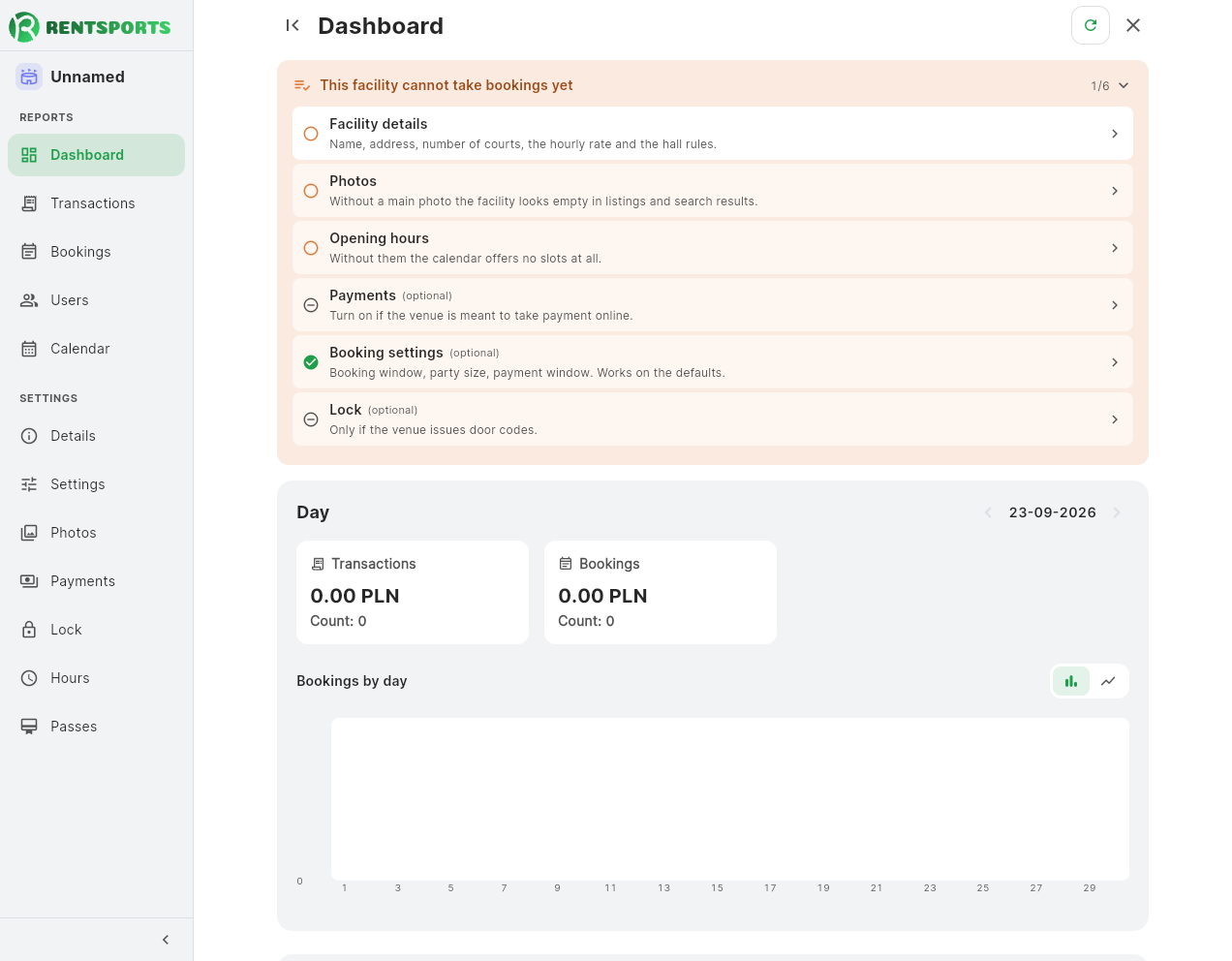Expand the Payments checklist step chevron
Viewport: 1232px width, 961px height.
click(x=1115, y=305)
